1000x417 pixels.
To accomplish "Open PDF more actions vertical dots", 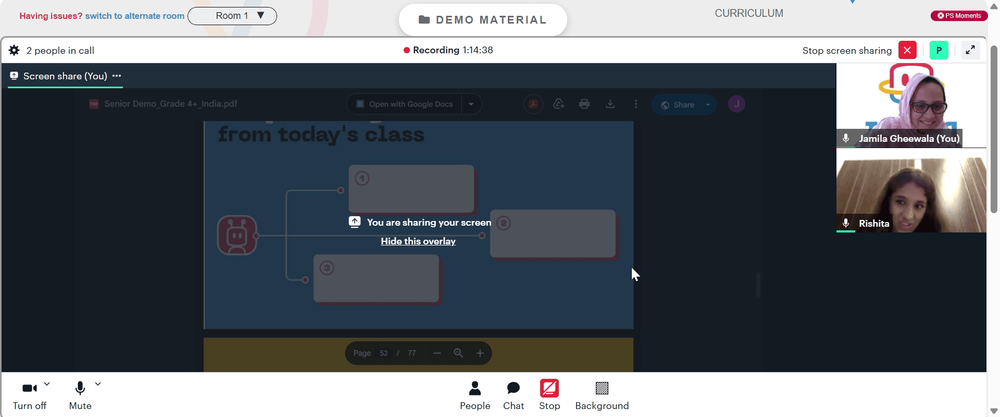I will tap(635, 104).
